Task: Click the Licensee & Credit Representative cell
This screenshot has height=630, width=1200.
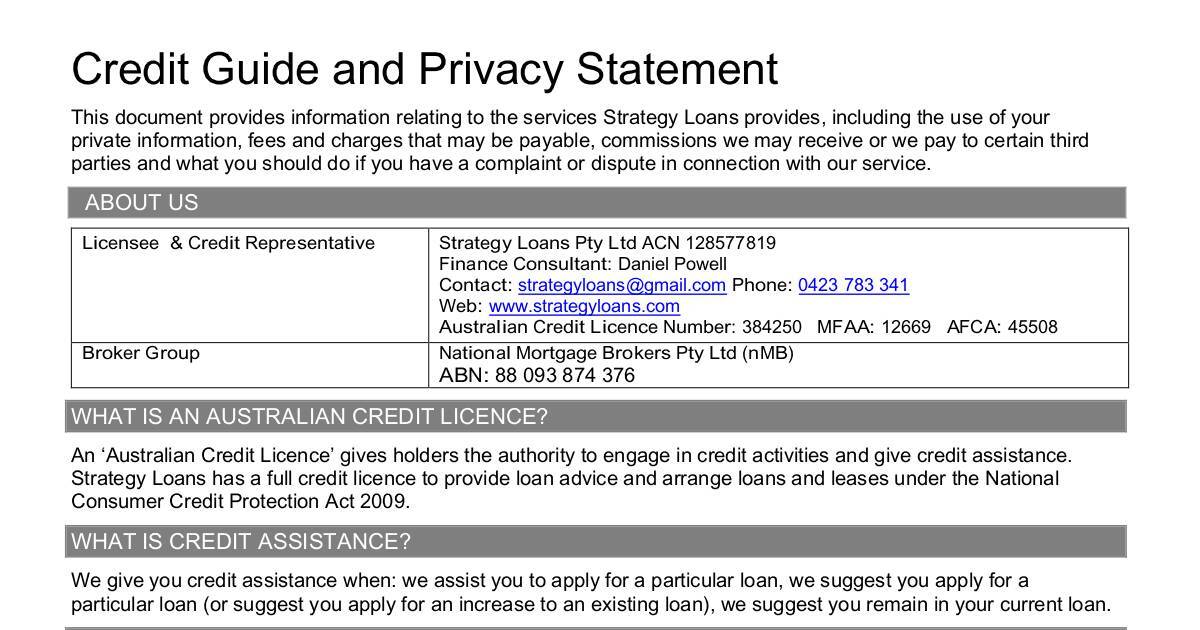Action: (228, 243)
